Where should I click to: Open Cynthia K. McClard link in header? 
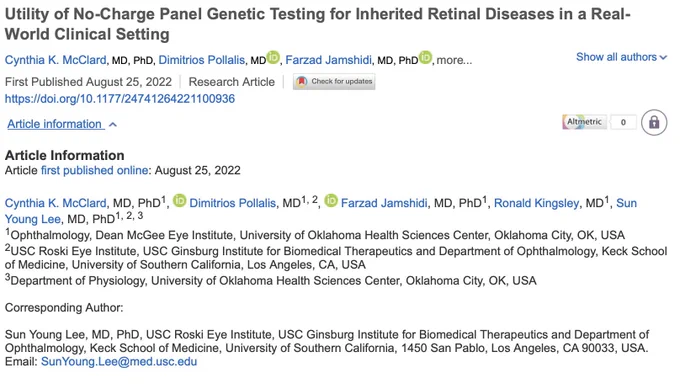[56, 60]
